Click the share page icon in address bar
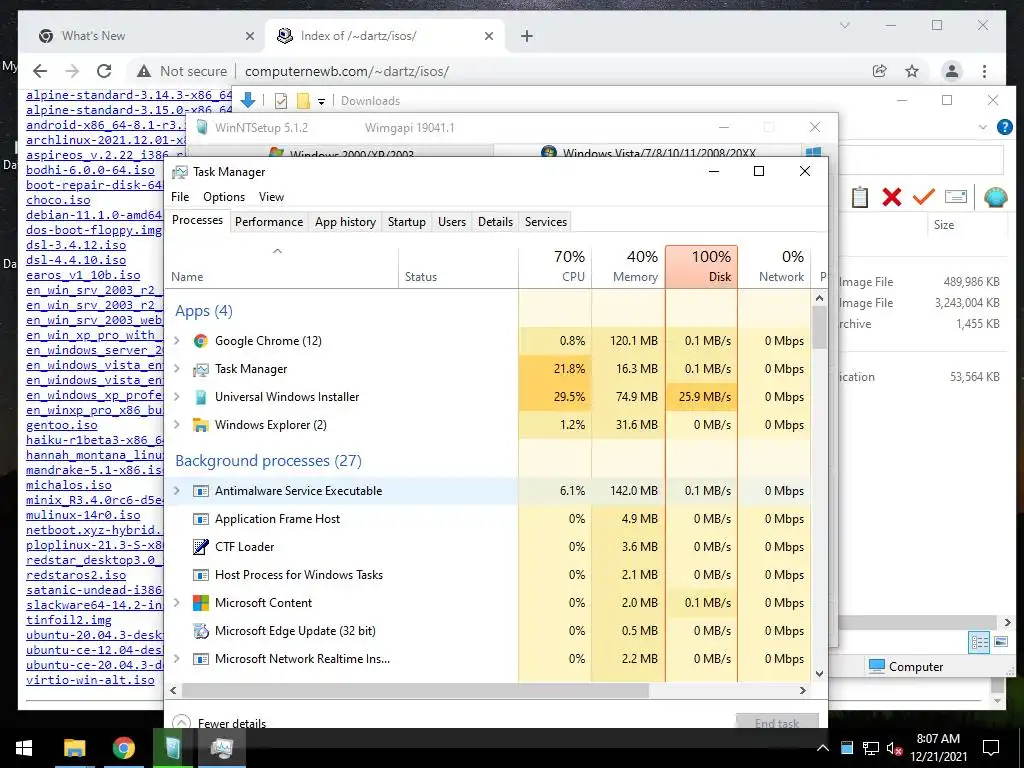The height and width of the screenshot is (768, 1024). tap(880, 71)
